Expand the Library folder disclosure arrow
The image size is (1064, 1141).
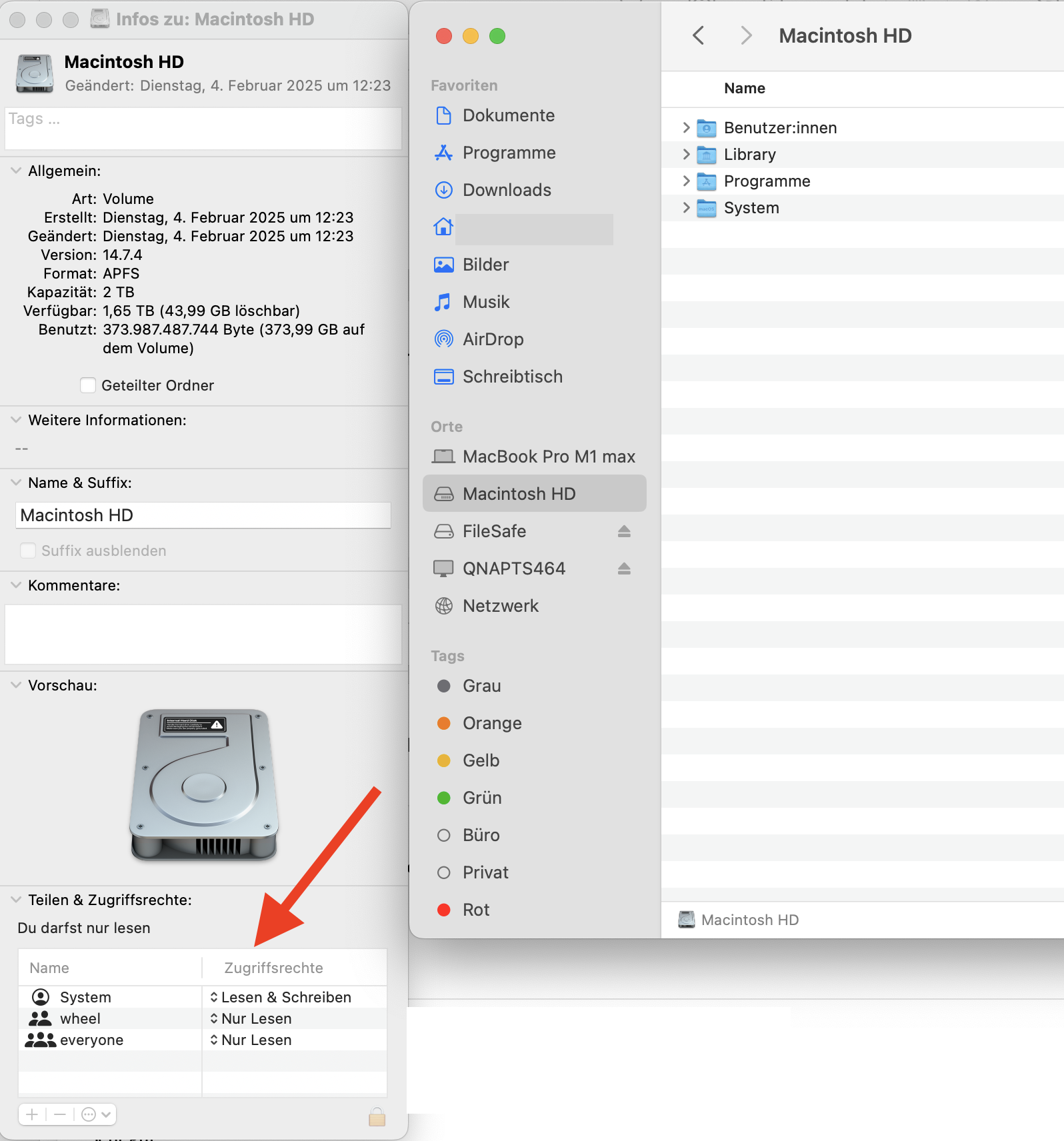point(686,155)
